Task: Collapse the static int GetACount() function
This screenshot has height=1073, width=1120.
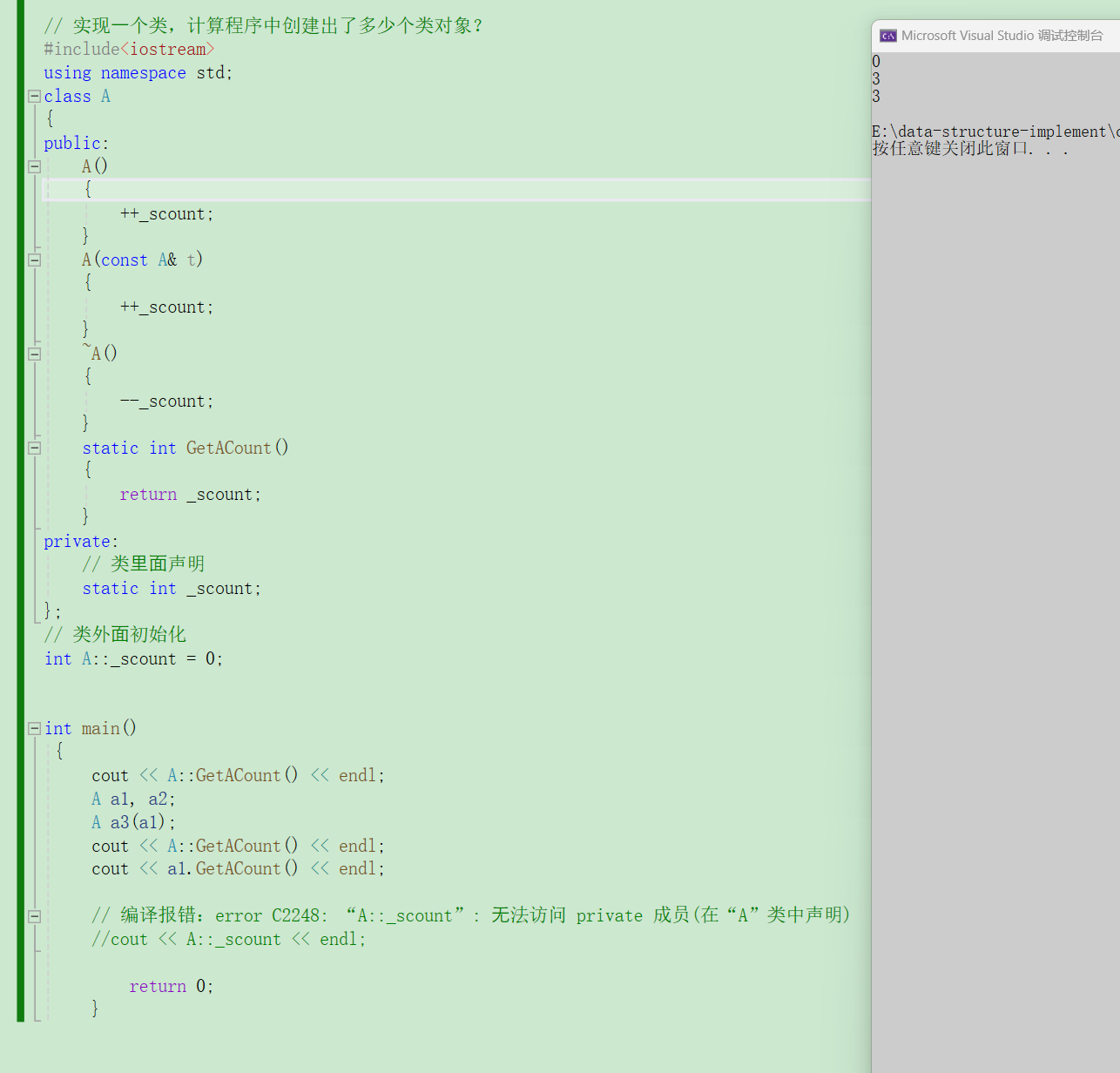Action: click(x=35, y=448)
